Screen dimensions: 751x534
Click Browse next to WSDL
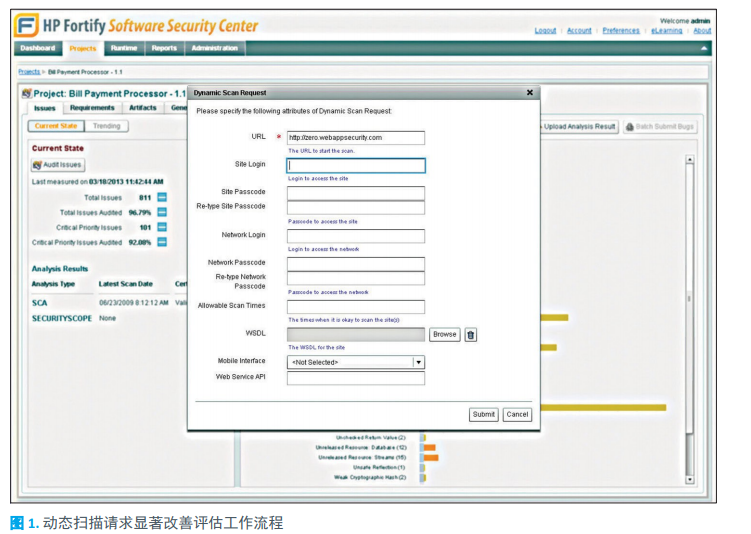point(444,334)
